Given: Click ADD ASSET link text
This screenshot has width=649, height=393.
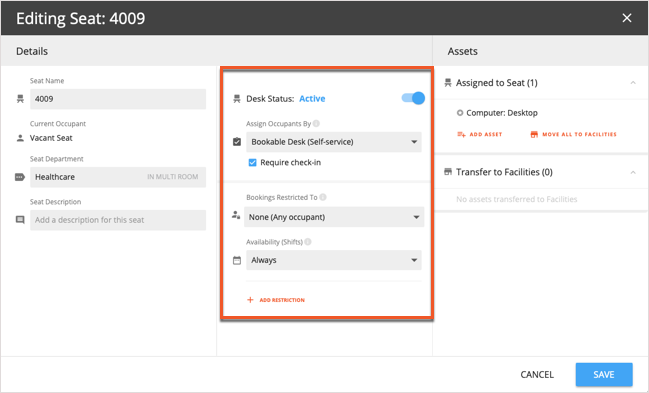Looking at the screenshot, I should pos(486,135).
